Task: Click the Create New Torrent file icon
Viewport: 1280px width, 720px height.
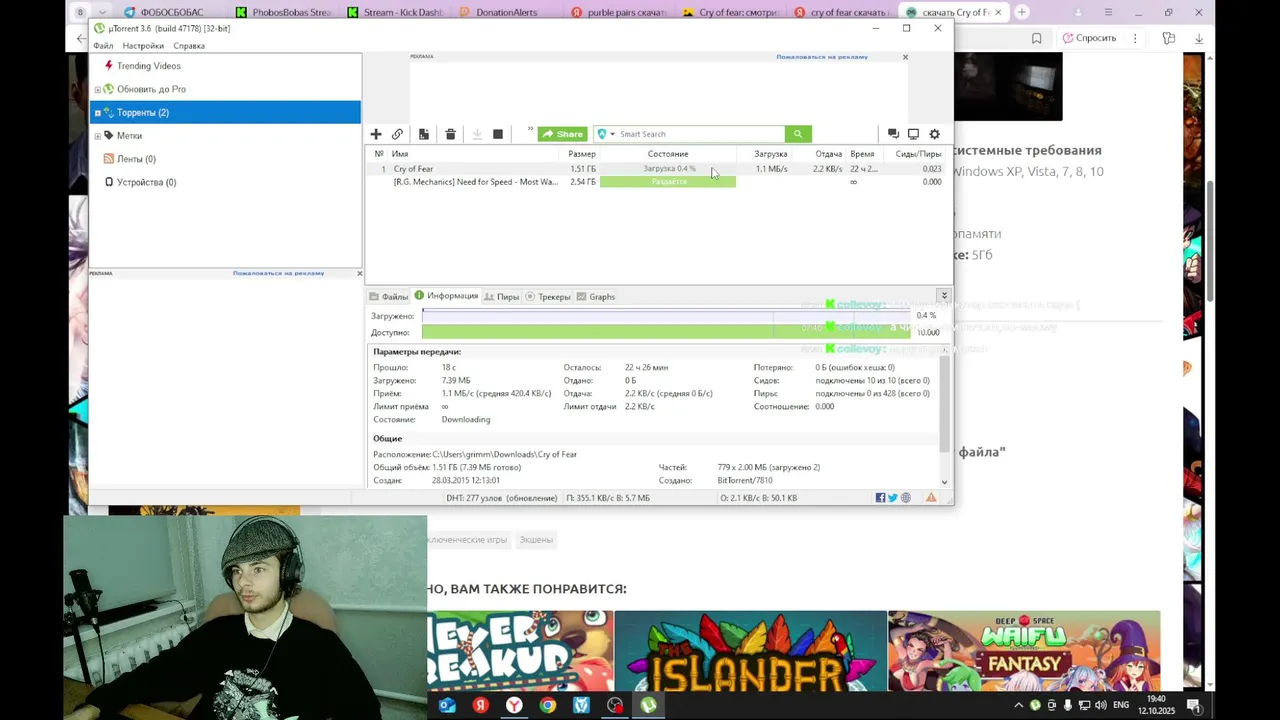Action: [424, 134]
